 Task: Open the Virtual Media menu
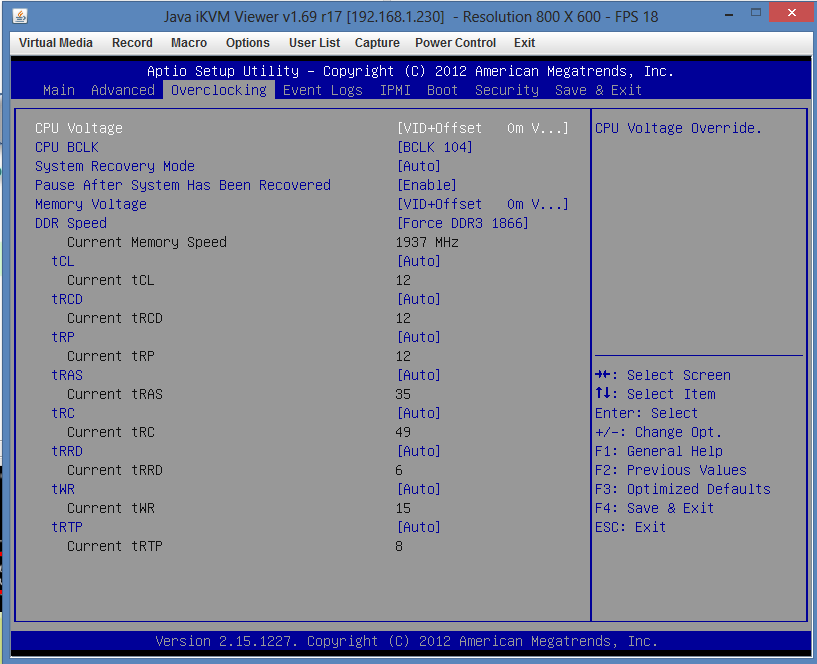pos(56,43)
